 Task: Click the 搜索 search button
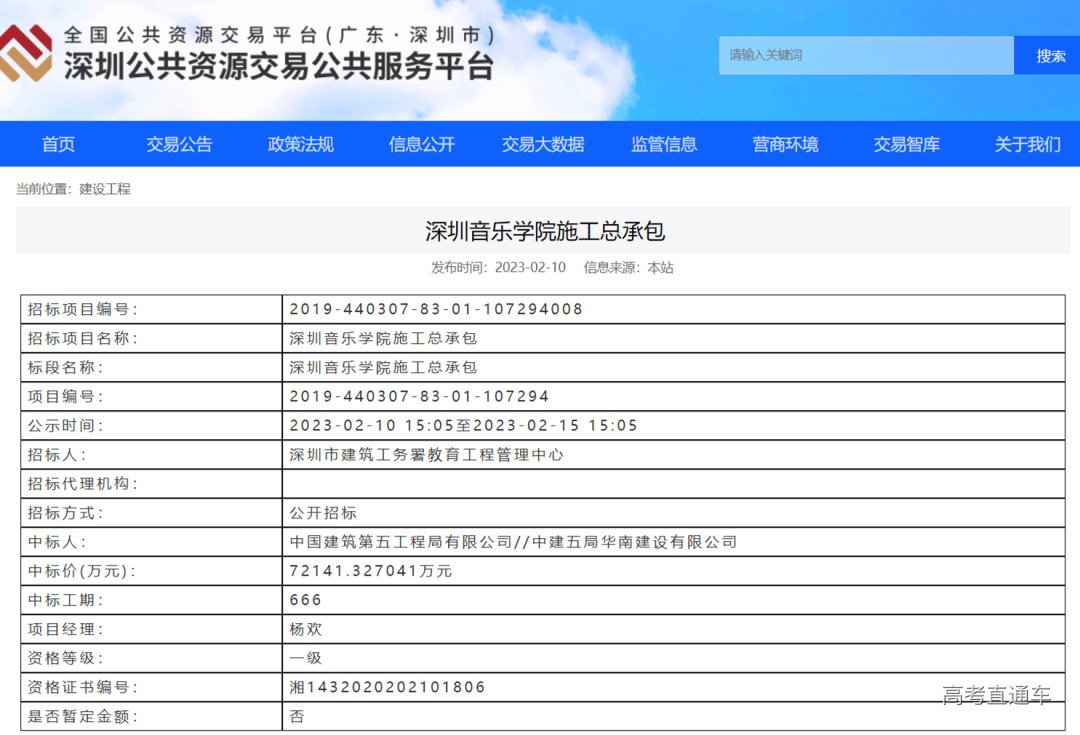click(1048, 55)
